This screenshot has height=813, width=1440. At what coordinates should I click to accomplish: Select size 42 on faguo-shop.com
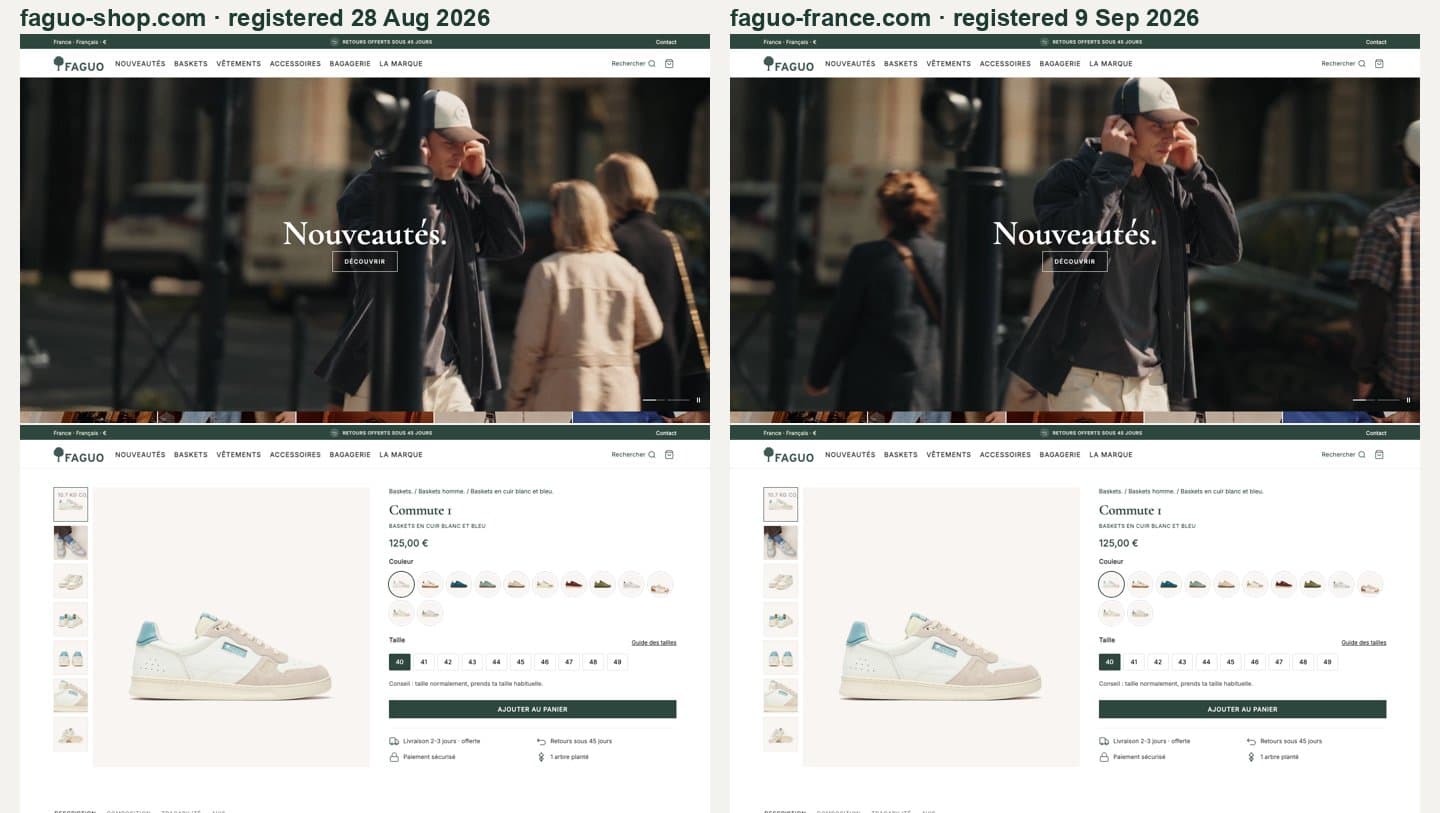pos(448,662)
